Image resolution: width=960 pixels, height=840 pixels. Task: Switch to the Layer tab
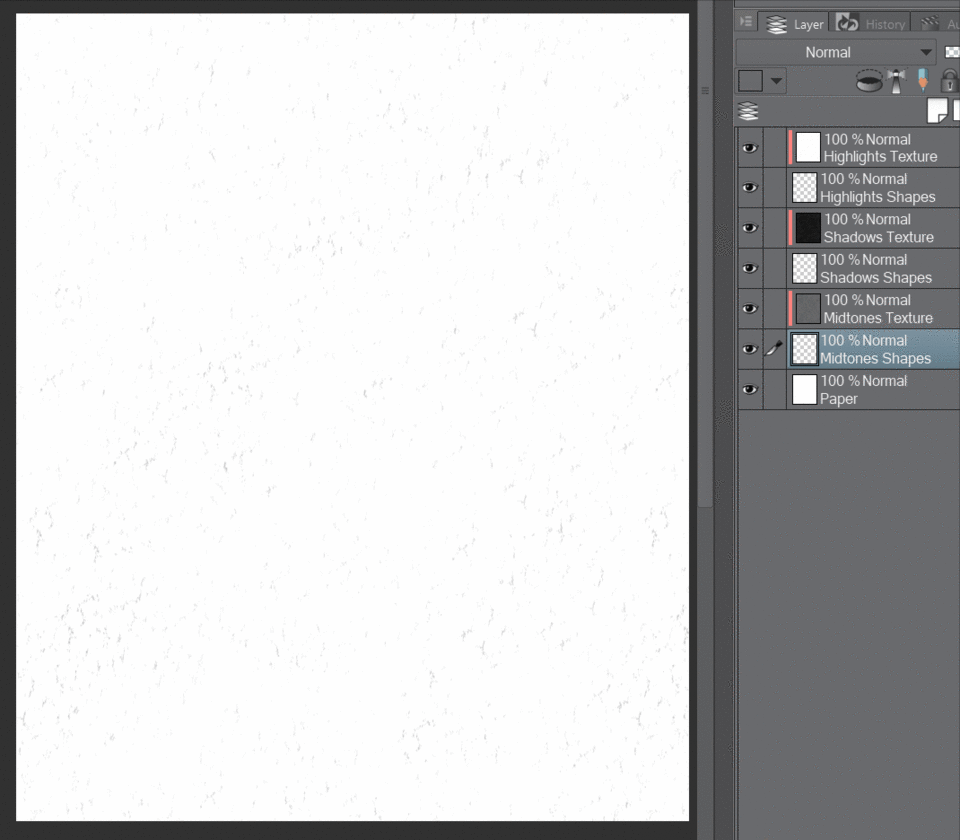pyautogui.click(x=810, y=22)
